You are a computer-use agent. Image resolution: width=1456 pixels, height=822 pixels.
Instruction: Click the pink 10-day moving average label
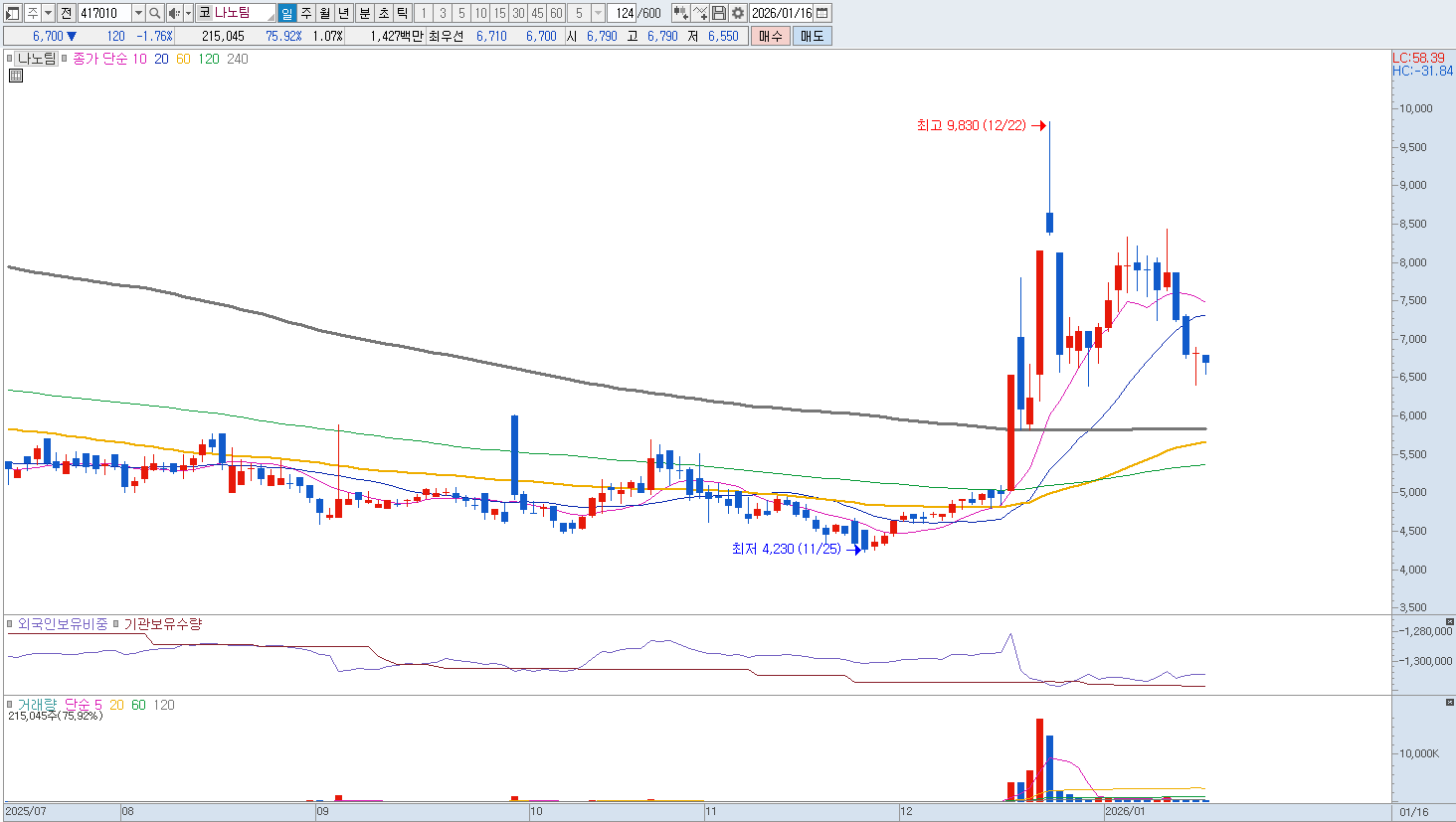139,59
